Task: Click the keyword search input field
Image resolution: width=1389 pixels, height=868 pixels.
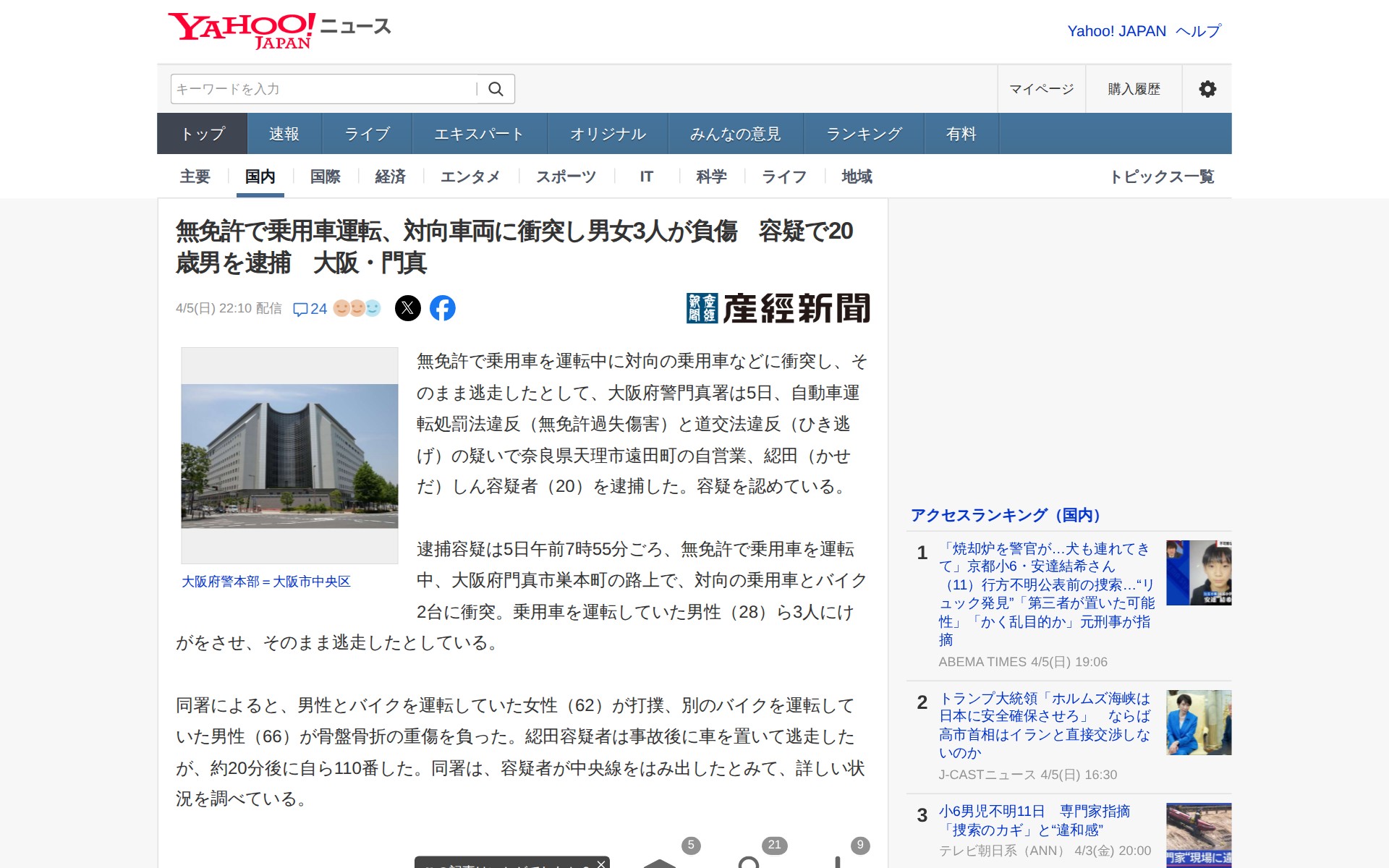Action: click(x=322, y=89)
